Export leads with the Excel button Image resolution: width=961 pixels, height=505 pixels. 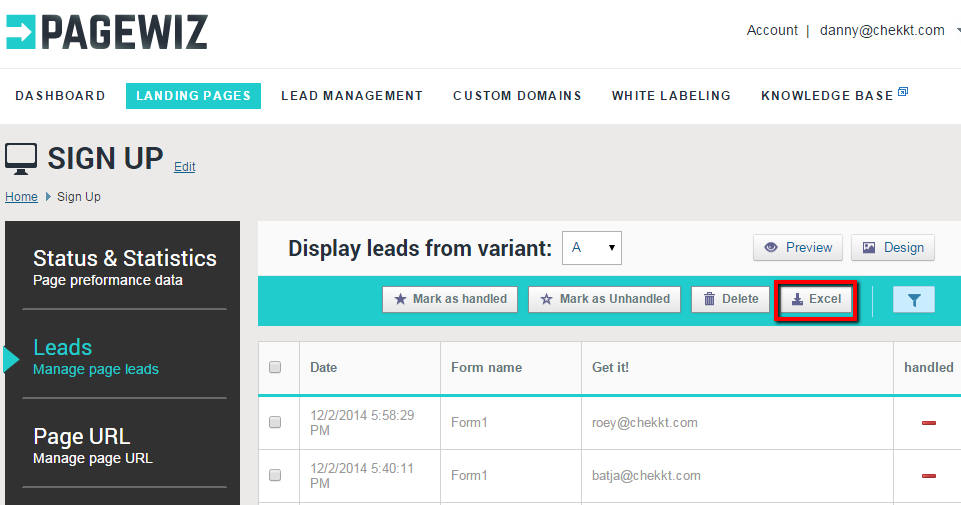(x=816, y=299)
